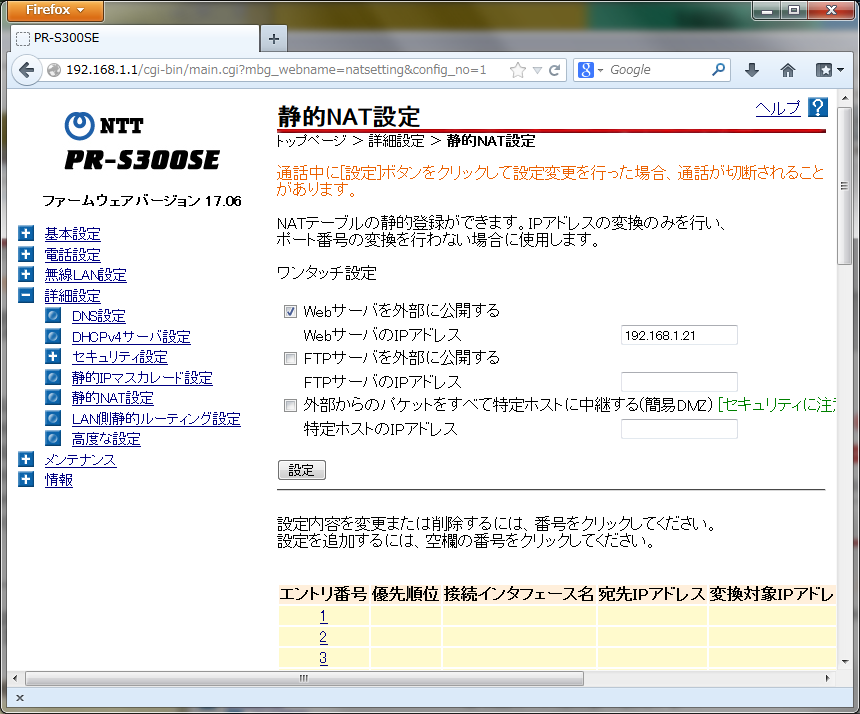Enable FTPサーバを外部に公開する checkbox
The width and height of the screenshot is (860, 714).
[x=290, y=359]
